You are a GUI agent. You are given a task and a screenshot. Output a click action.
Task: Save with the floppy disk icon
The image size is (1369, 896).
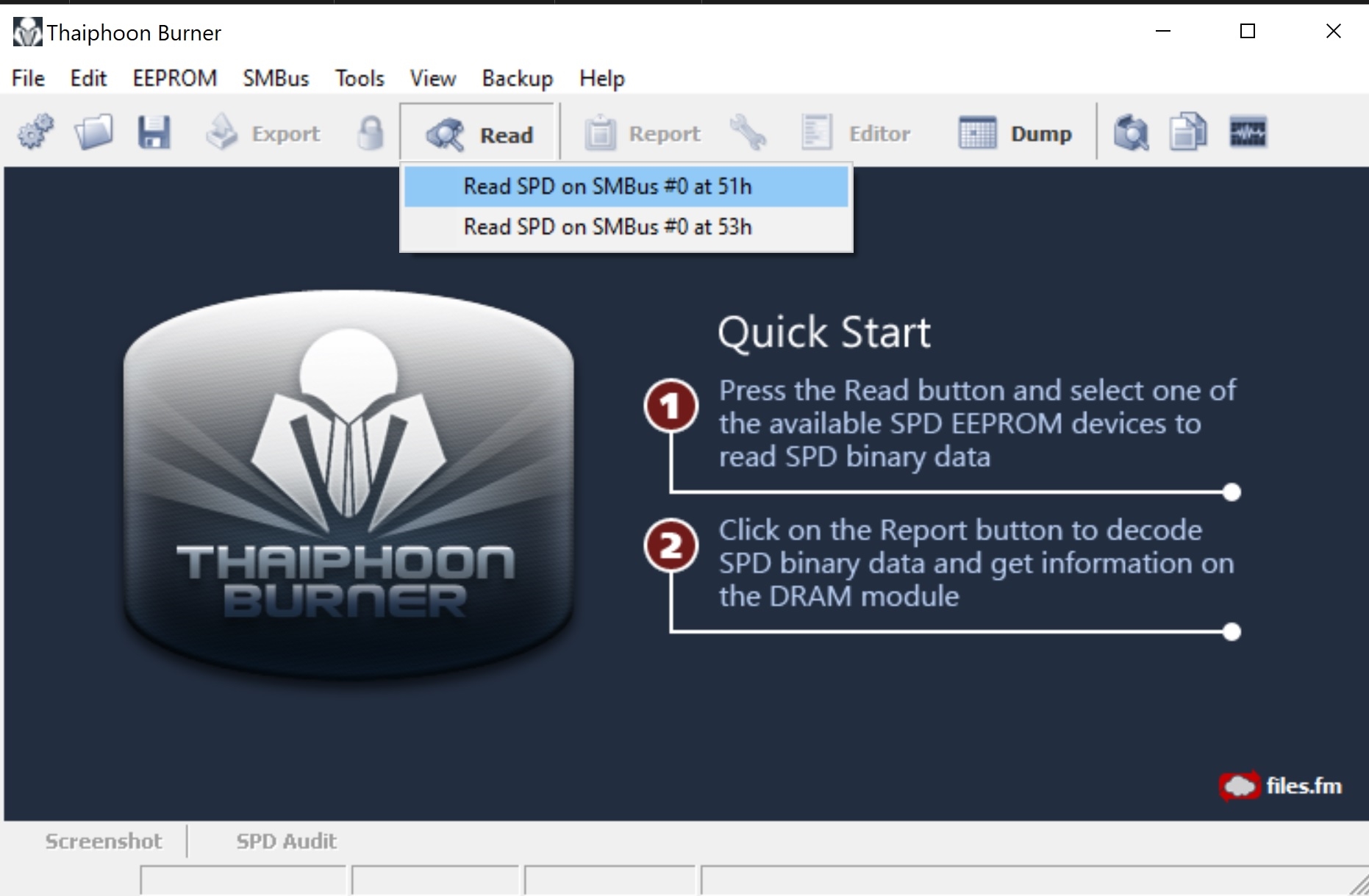click(x=154, y=133)
